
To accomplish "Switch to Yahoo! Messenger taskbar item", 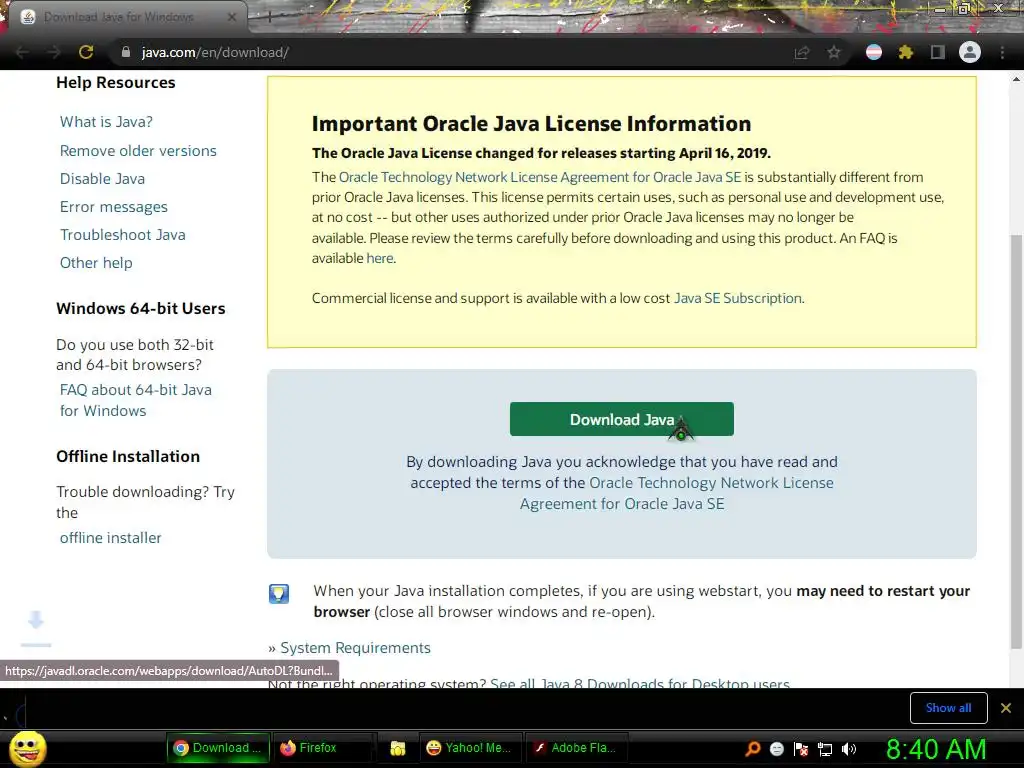I will coord(469,748).
